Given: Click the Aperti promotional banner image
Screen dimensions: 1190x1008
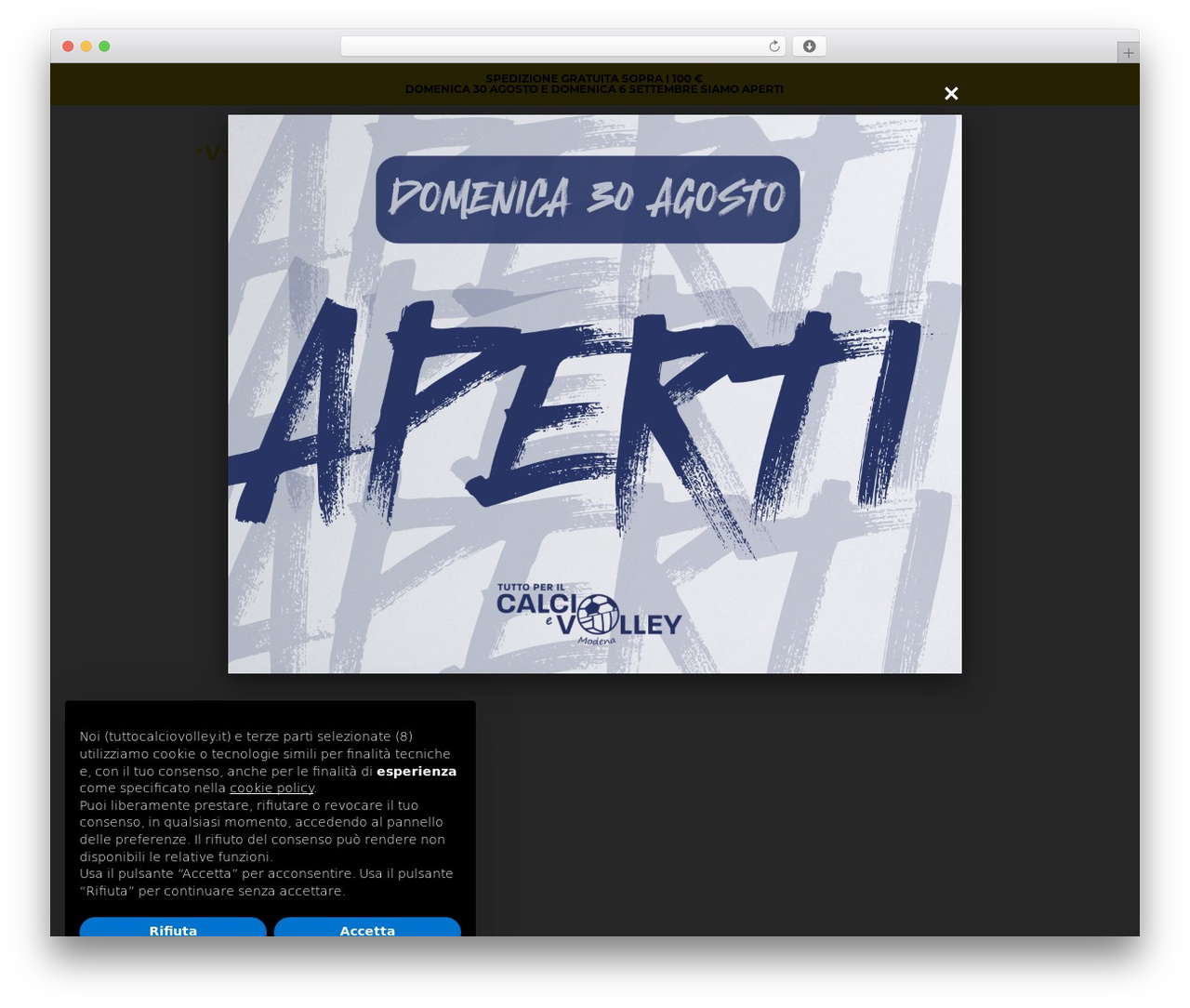Looking at the screenshot, I should click(x=595, y=394).
